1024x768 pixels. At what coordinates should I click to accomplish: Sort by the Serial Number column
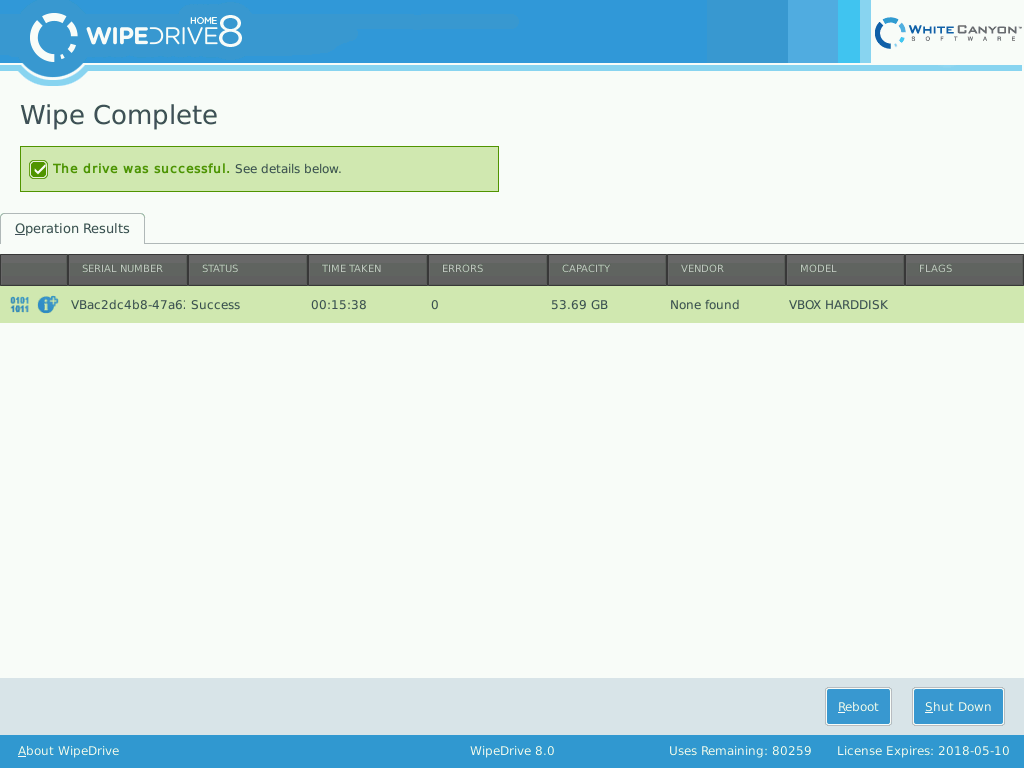click(x=128, y=269)
